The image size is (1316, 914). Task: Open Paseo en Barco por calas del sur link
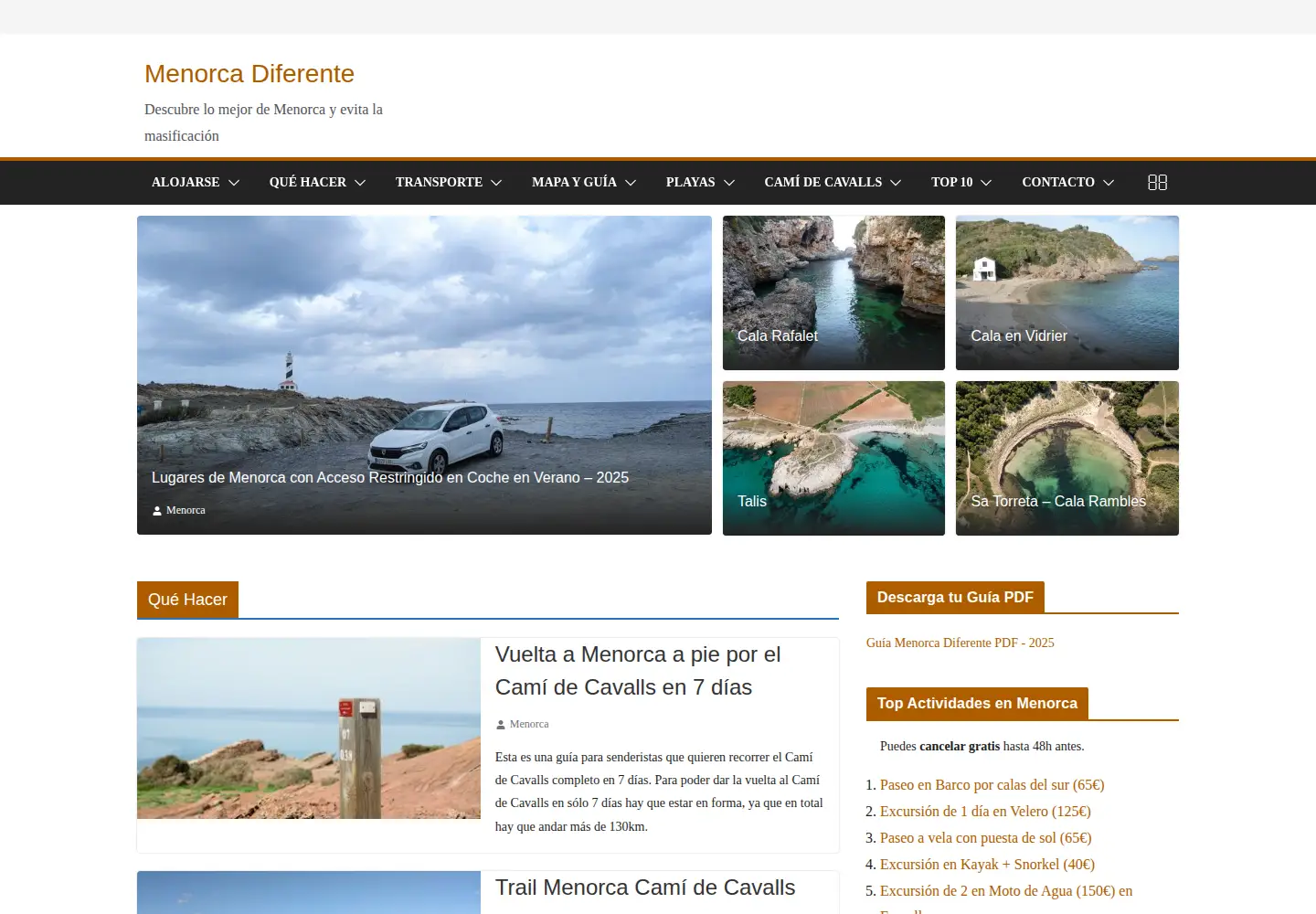[992, 784]
